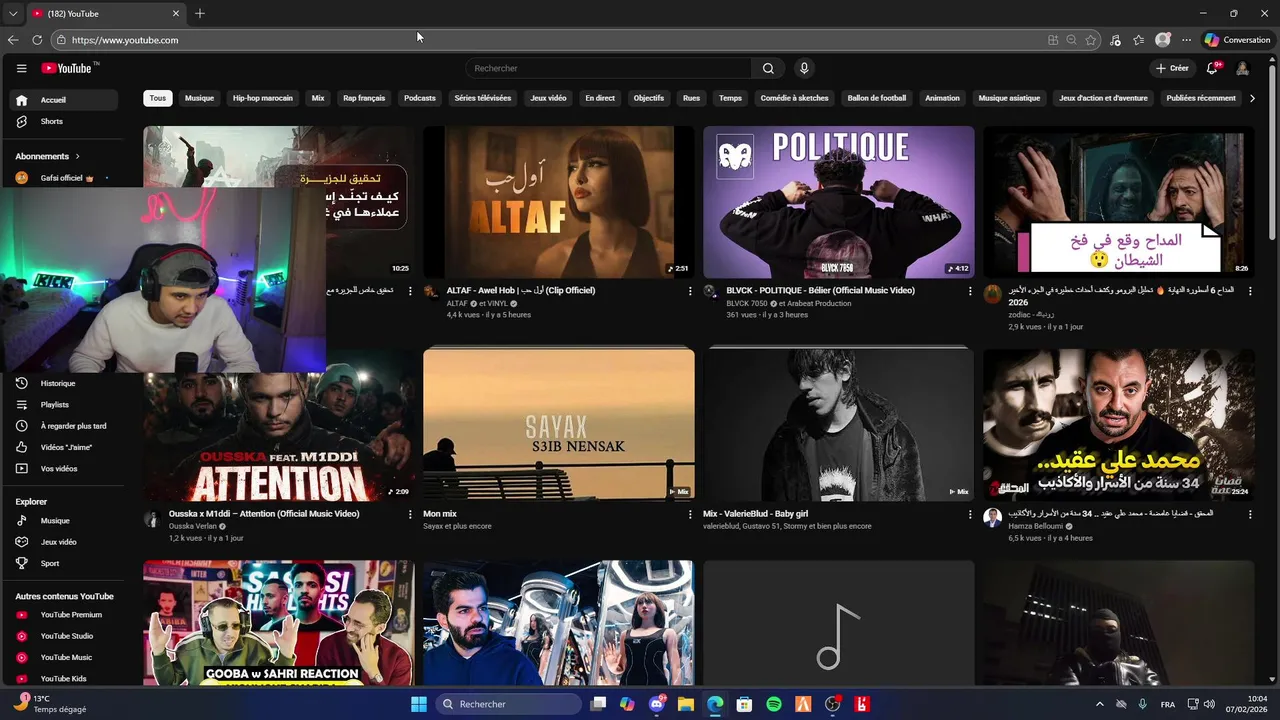1280x720 pixels.
Task: Open Windows Start menu
Action: 419,704
